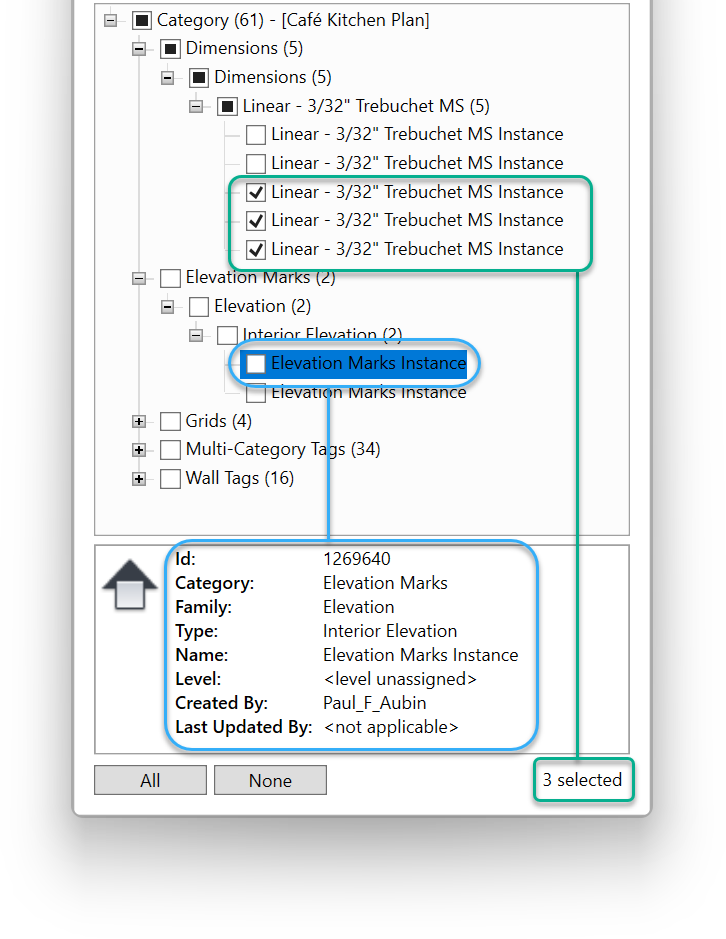
Task: Expand the Grids (4) node
Action: click(139, 421)
